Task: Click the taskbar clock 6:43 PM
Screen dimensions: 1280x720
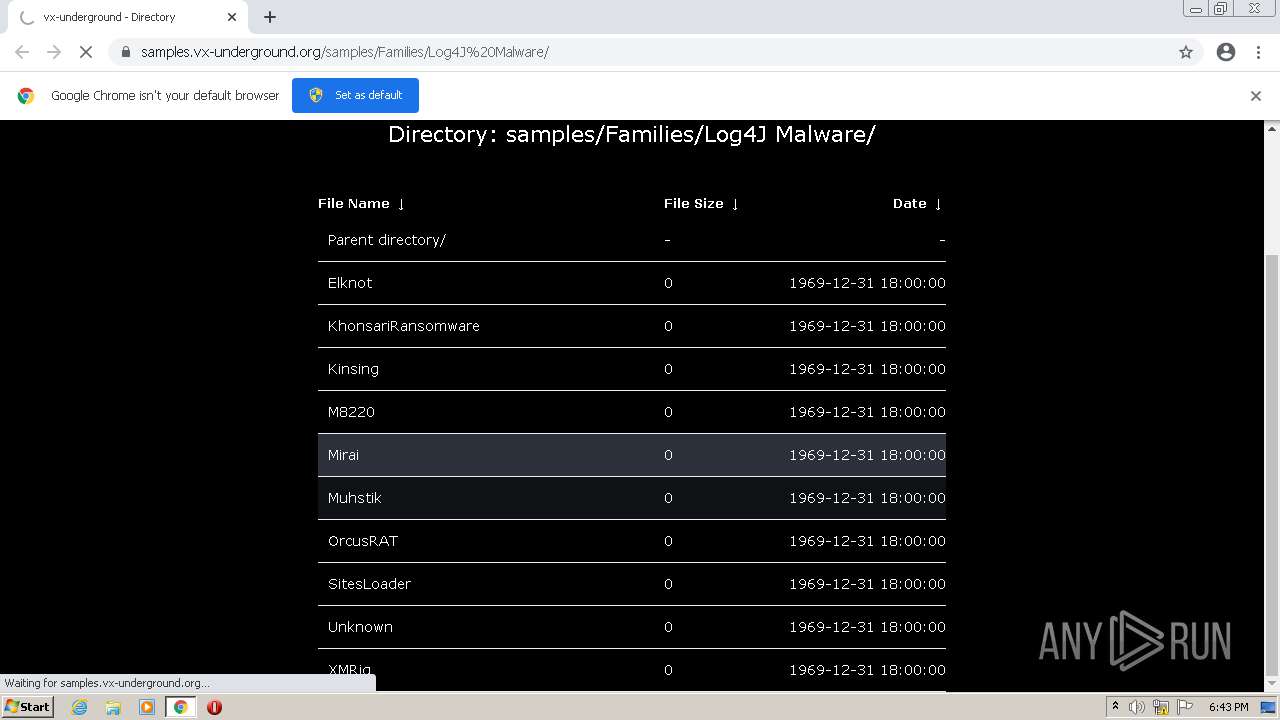Action: (1228, 707)
